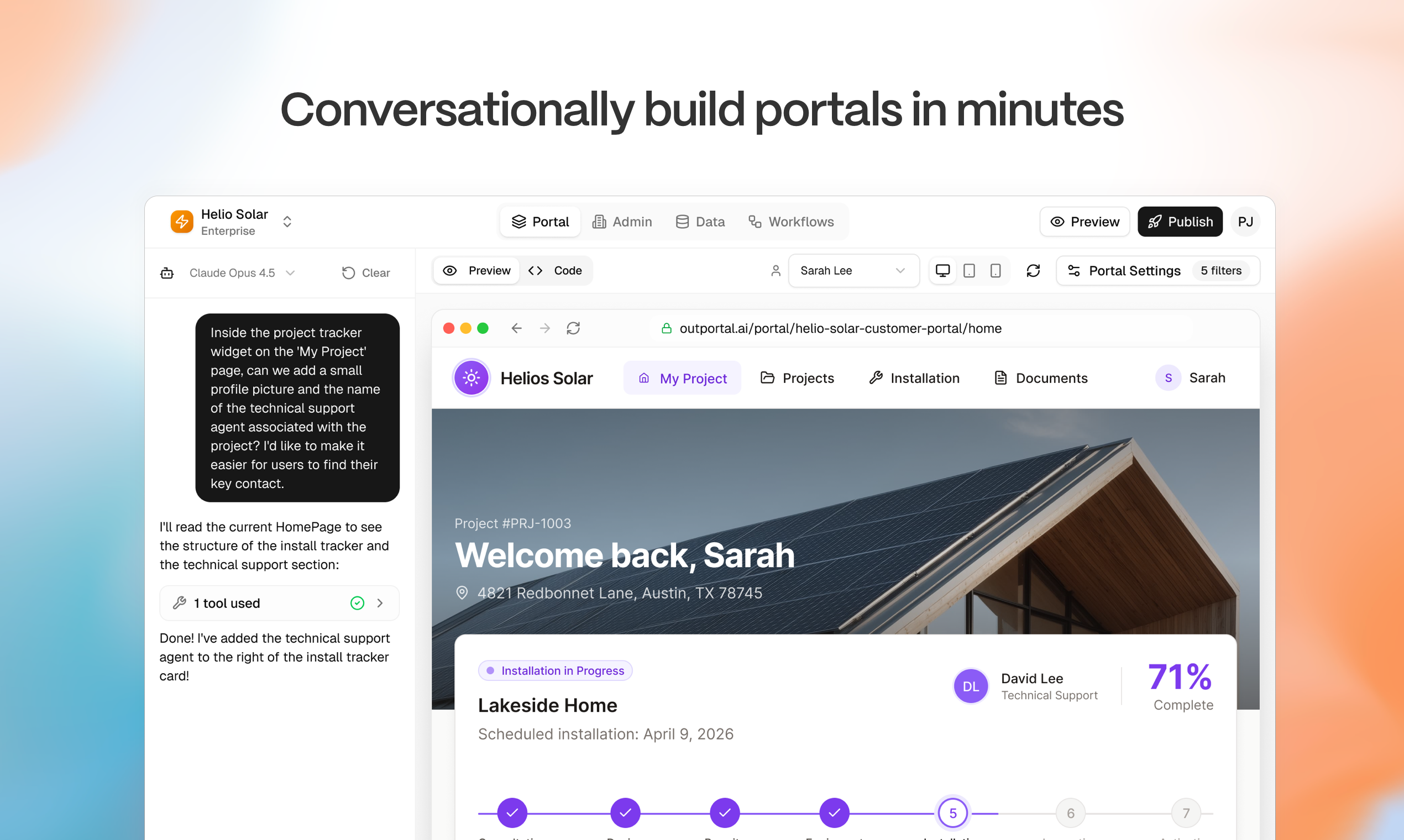Expand the Helio Solar workspace switcher

[x=287, y=221]
